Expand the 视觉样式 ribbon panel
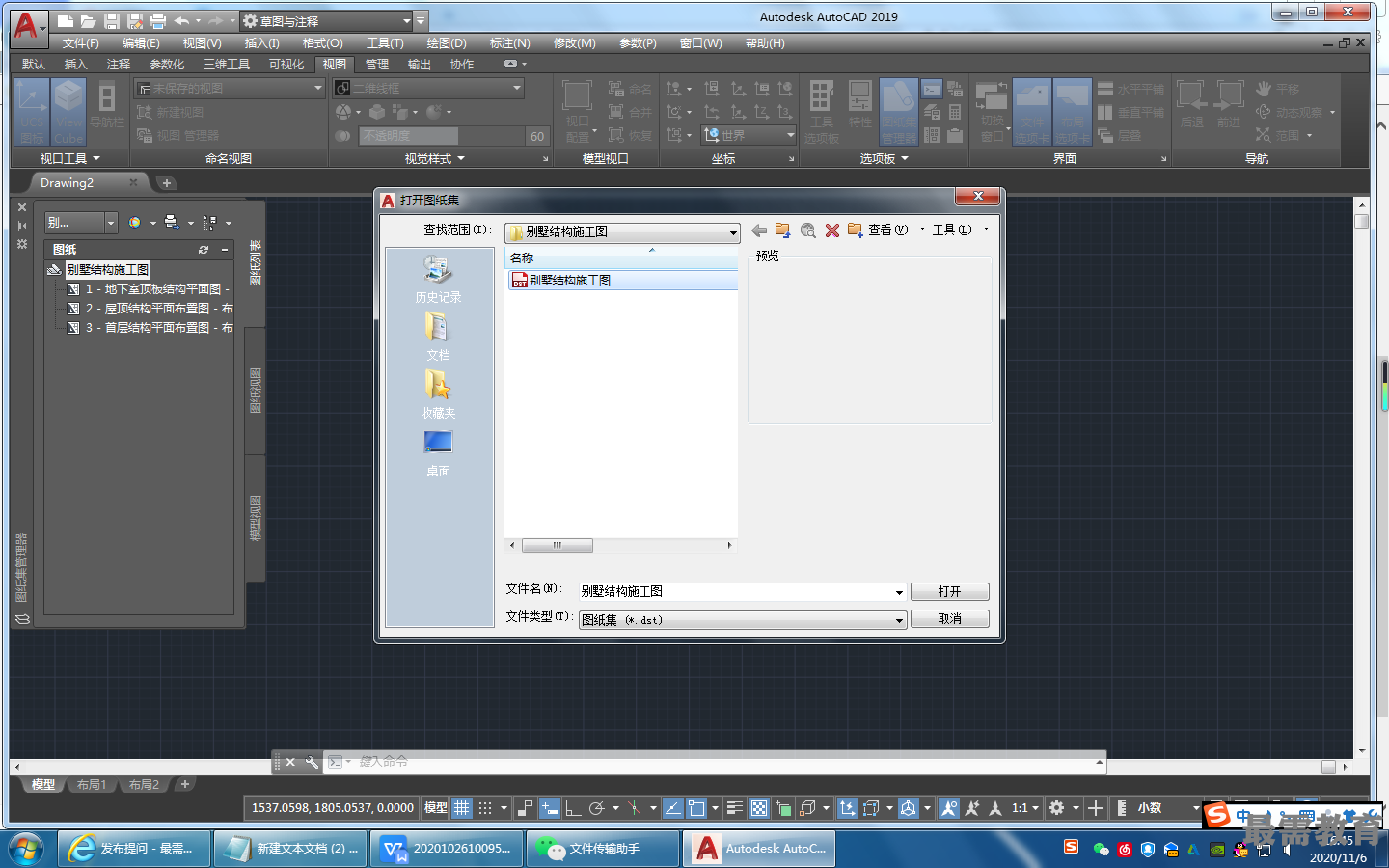The height and width of the screenshot is (868, 1389). click(435, 158)
